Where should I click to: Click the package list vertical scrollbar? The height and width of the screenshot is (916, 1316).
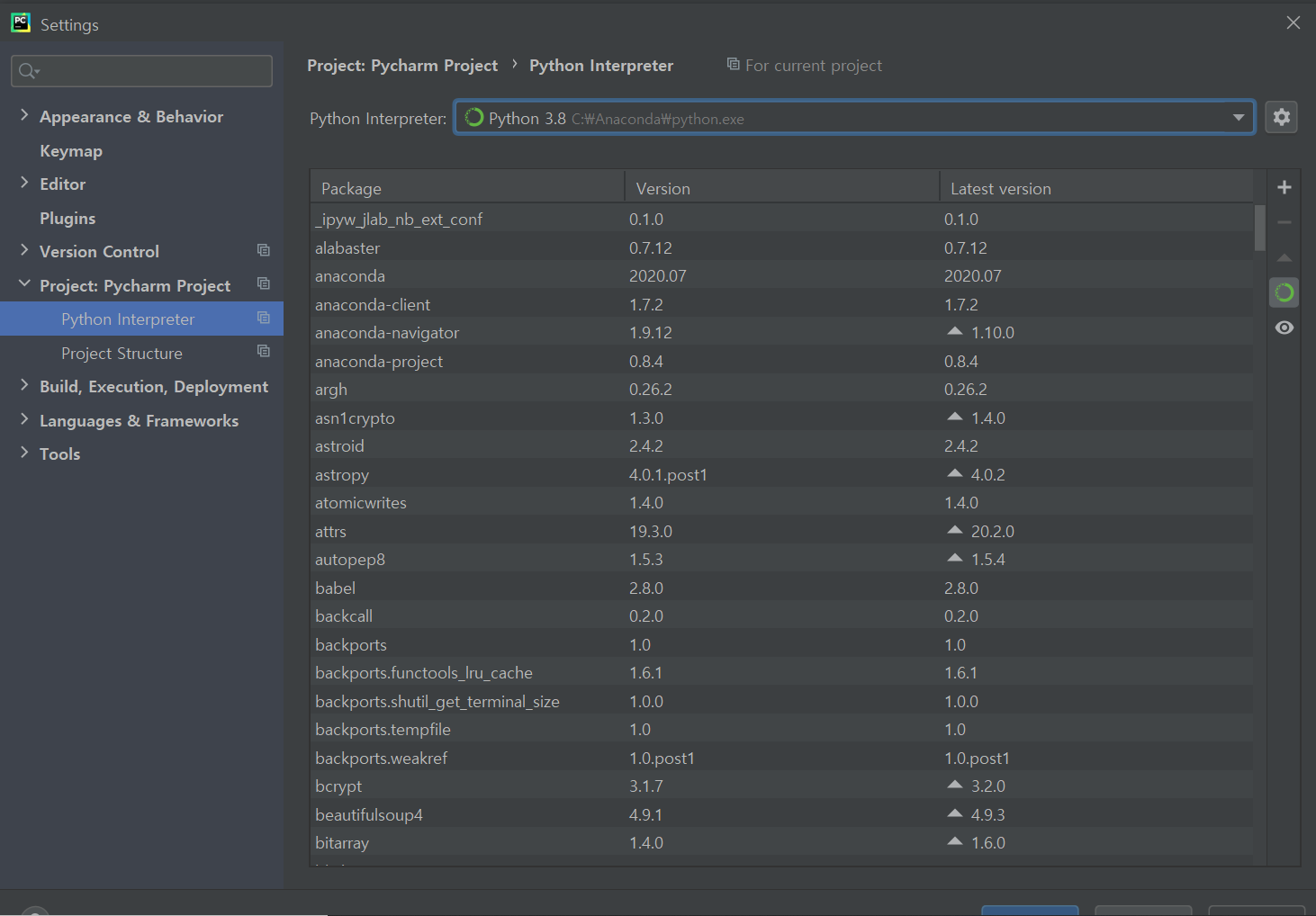pyautogui.click(x=1259, y=229)
